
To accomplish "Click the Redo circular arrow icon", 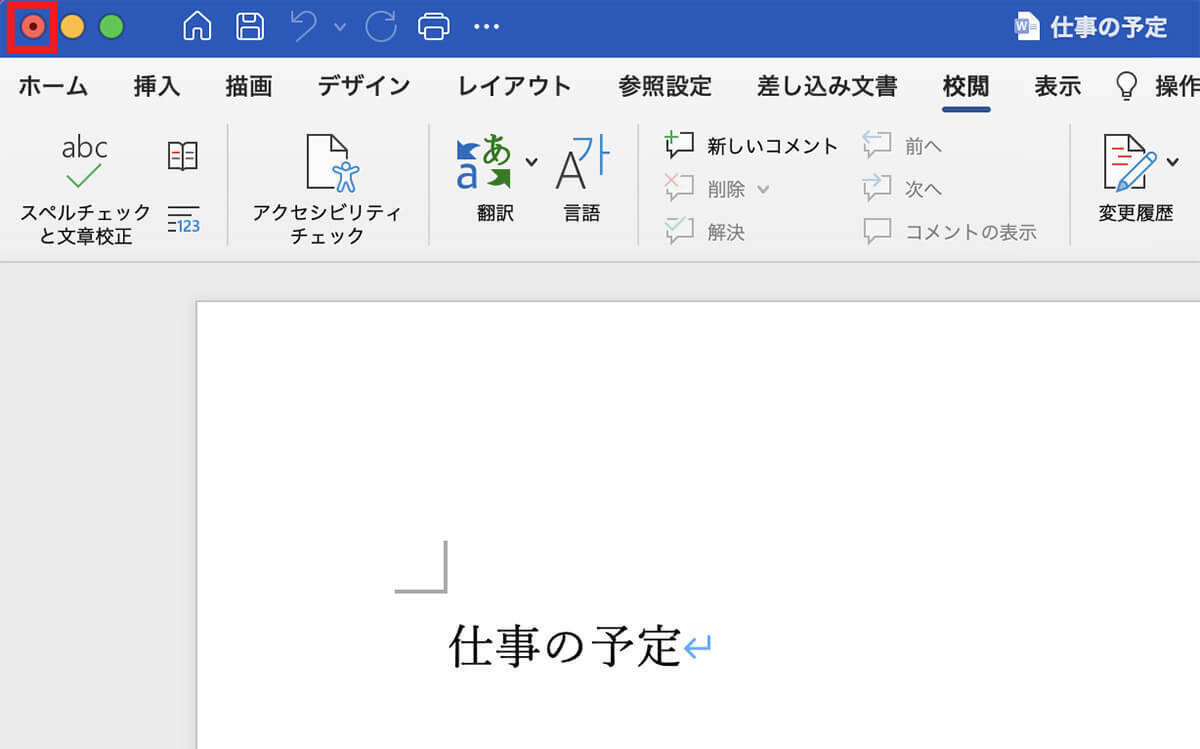I will 381,27.
